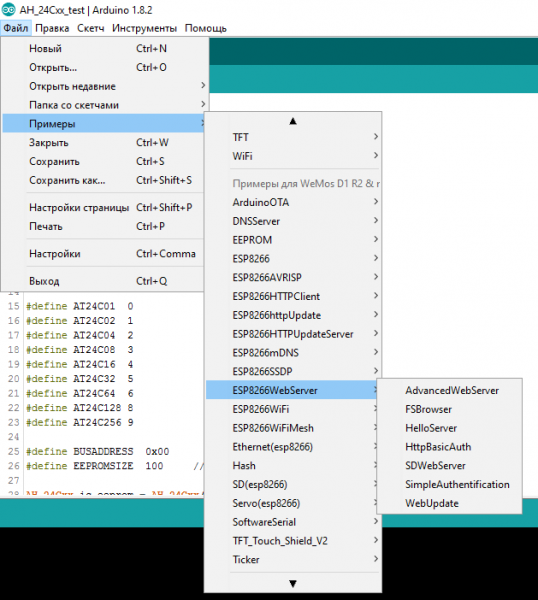Open the FSBrowser example
The height and width of the screenshot is (600, 538).
click(450, 409)
